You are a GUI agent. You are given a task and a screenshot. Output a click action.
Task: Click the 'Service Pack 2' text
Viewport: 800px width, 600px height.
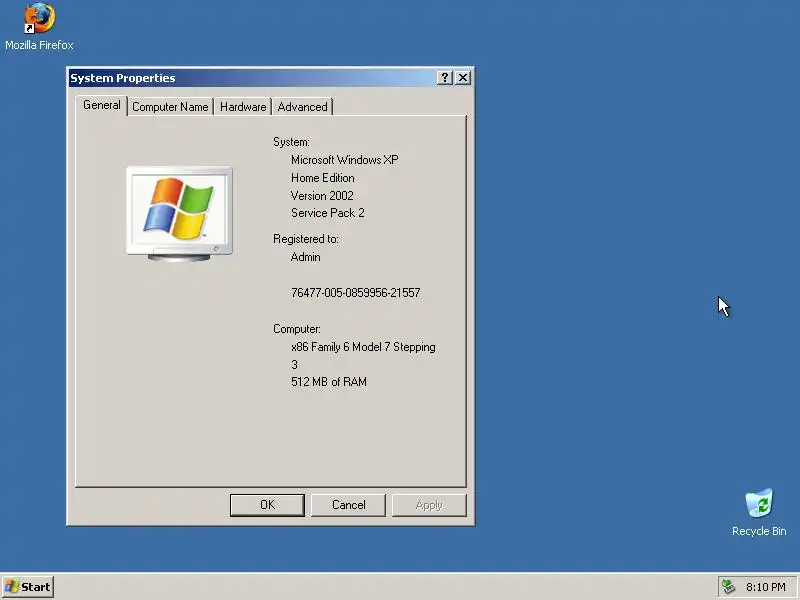[328, 213]
